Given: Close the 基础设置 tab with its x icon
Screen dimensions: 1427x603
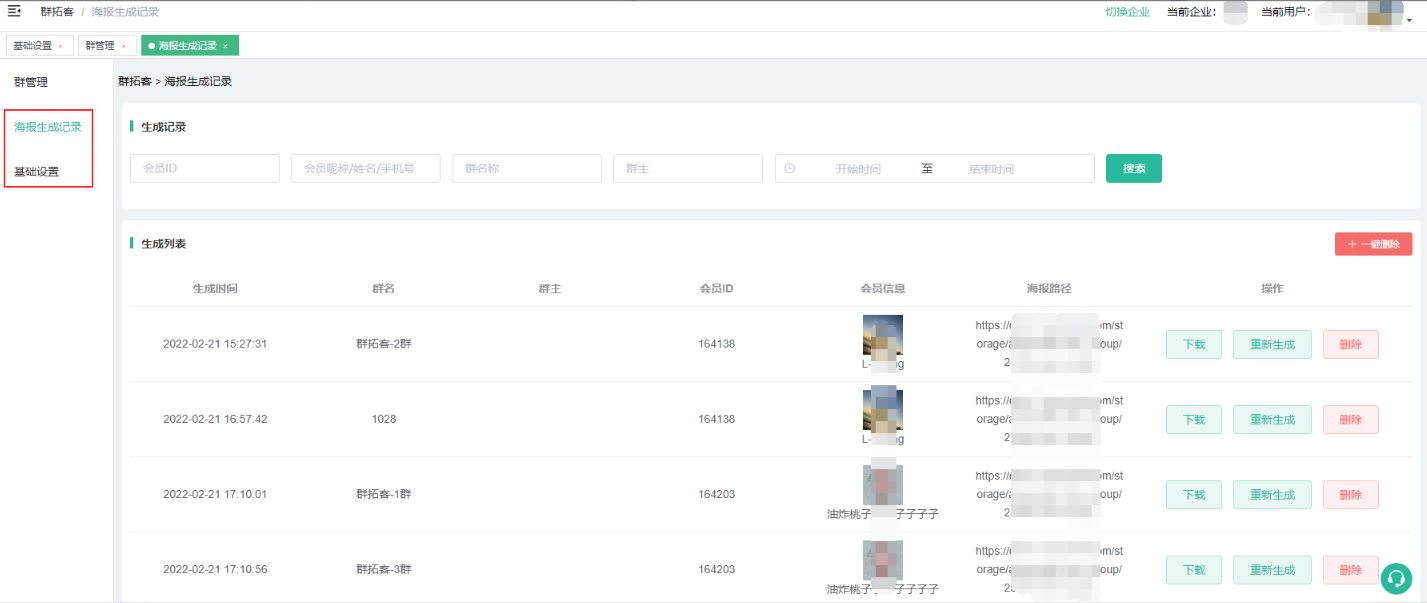Looking at the screenshot, I should click(61, 46).
